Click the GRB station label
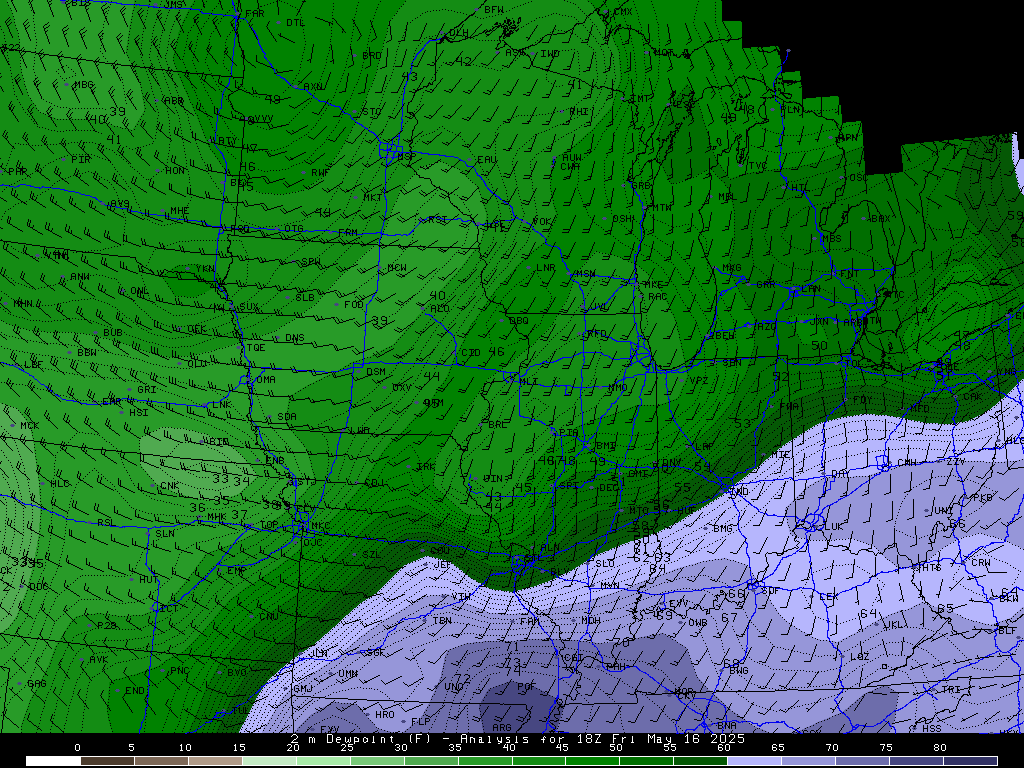 (x=641, y=186)
